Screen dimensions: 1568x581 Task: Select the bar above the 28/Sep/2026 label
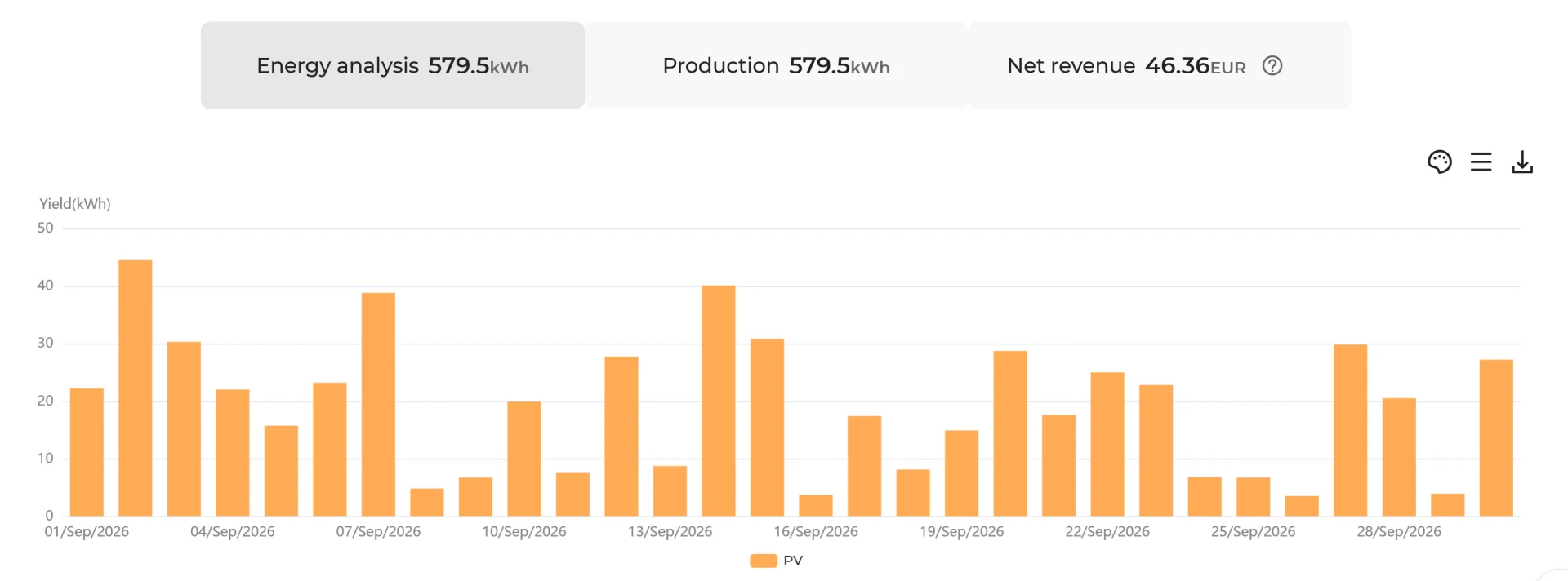1399,457
